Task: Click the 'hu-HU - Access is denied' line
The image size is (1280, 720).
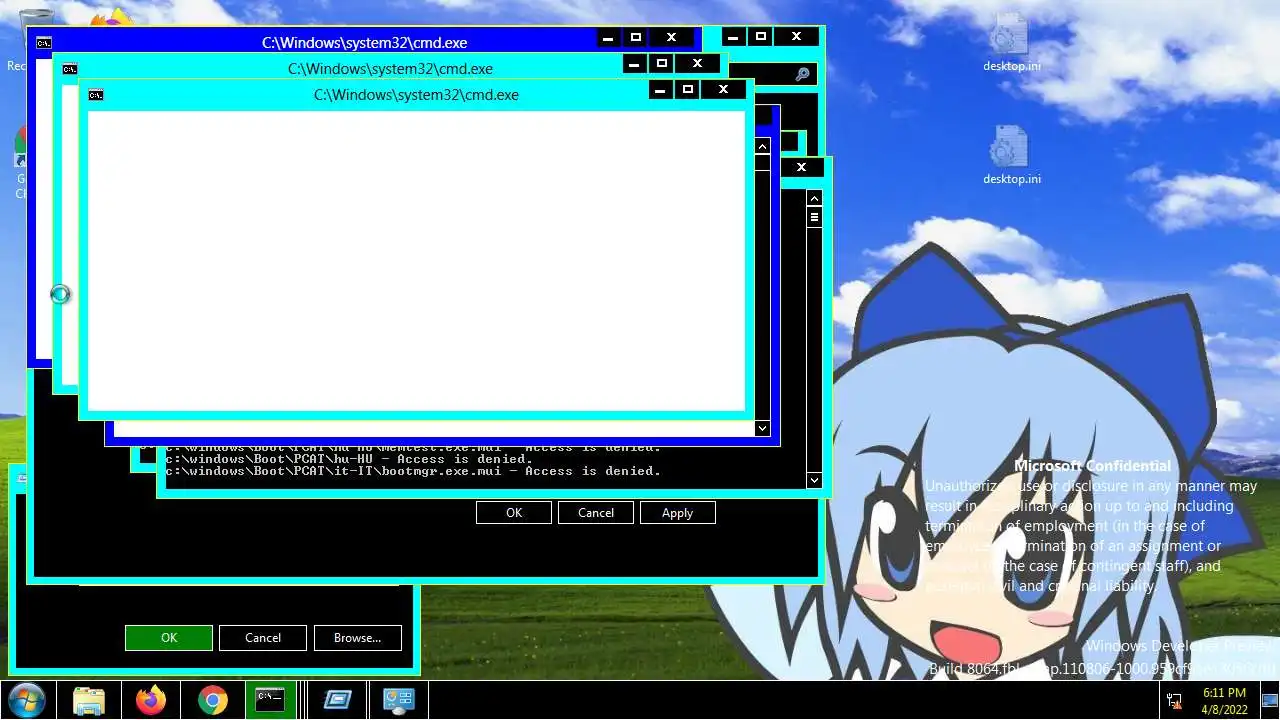Action: point(349,459)
